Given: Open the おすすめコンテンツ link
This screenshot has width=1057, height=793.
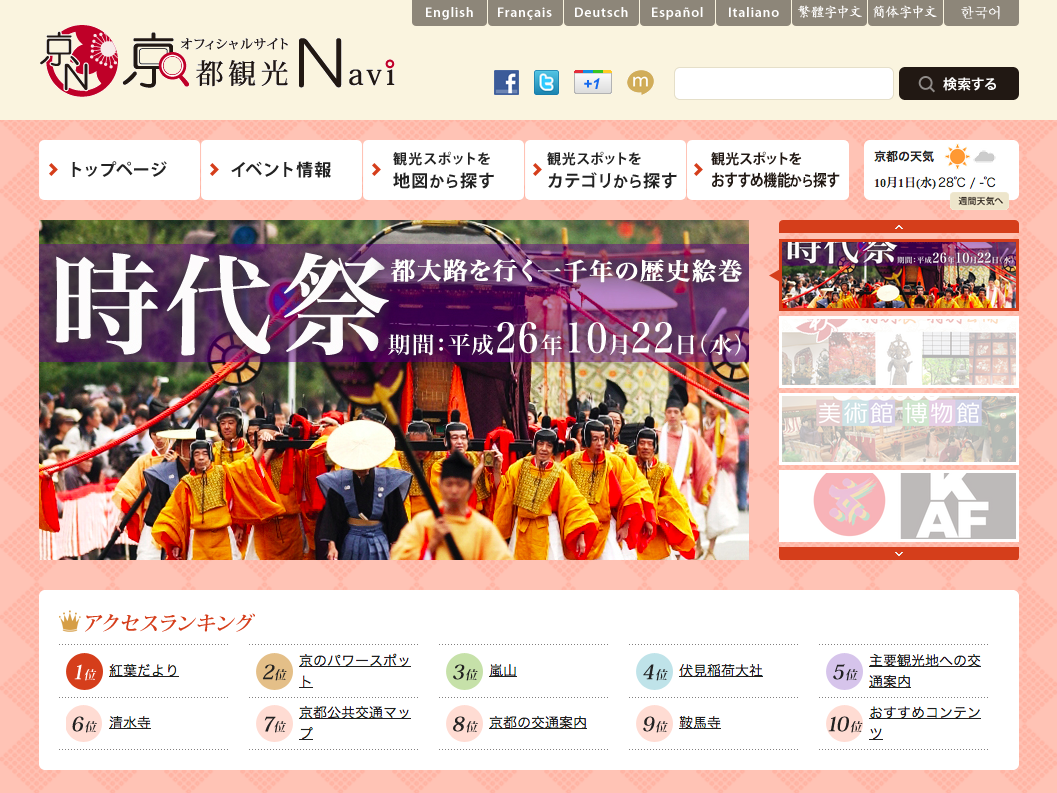Looking at the screenshot, I should click(925, 722).
